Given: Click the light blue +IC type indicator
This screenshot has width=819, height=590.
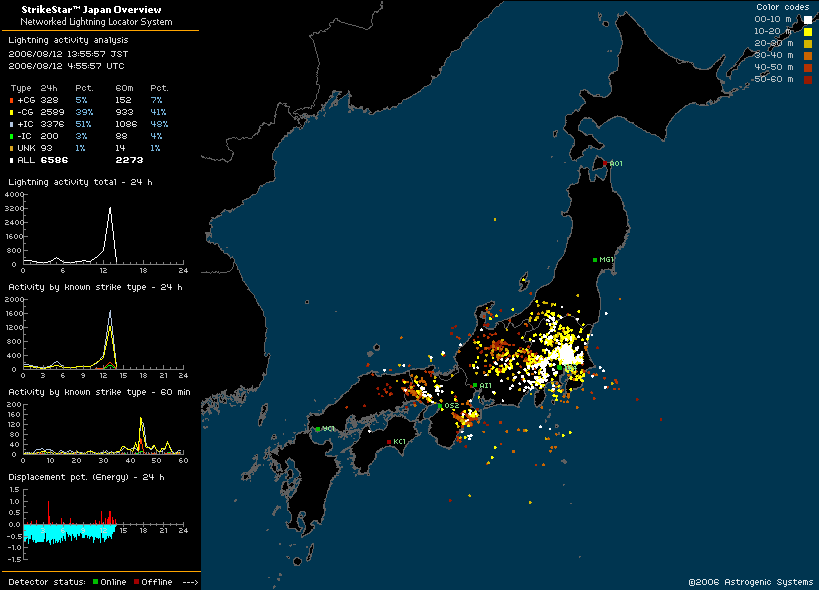Looking at the screenshot, I should (x=12, y=124).
